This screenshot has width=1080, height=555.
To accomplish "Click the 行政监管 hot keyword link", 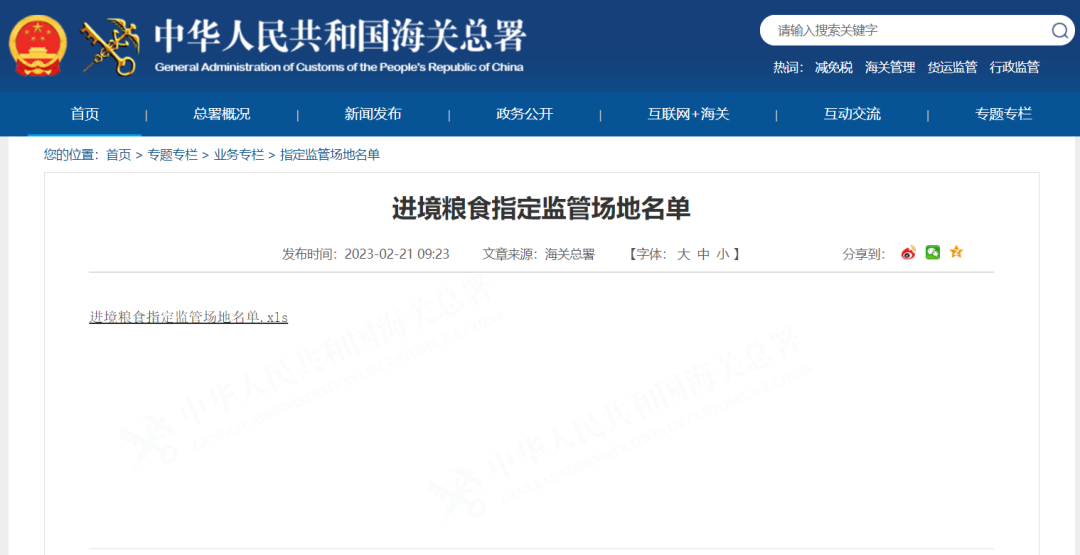I will point(1014,67).
